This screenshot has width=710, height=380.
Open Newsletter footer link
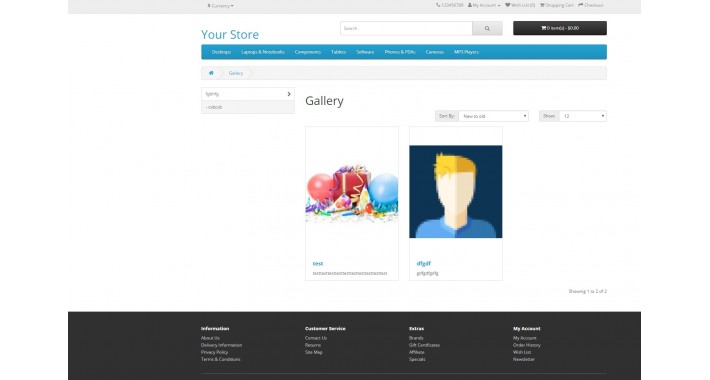[524, 359]
